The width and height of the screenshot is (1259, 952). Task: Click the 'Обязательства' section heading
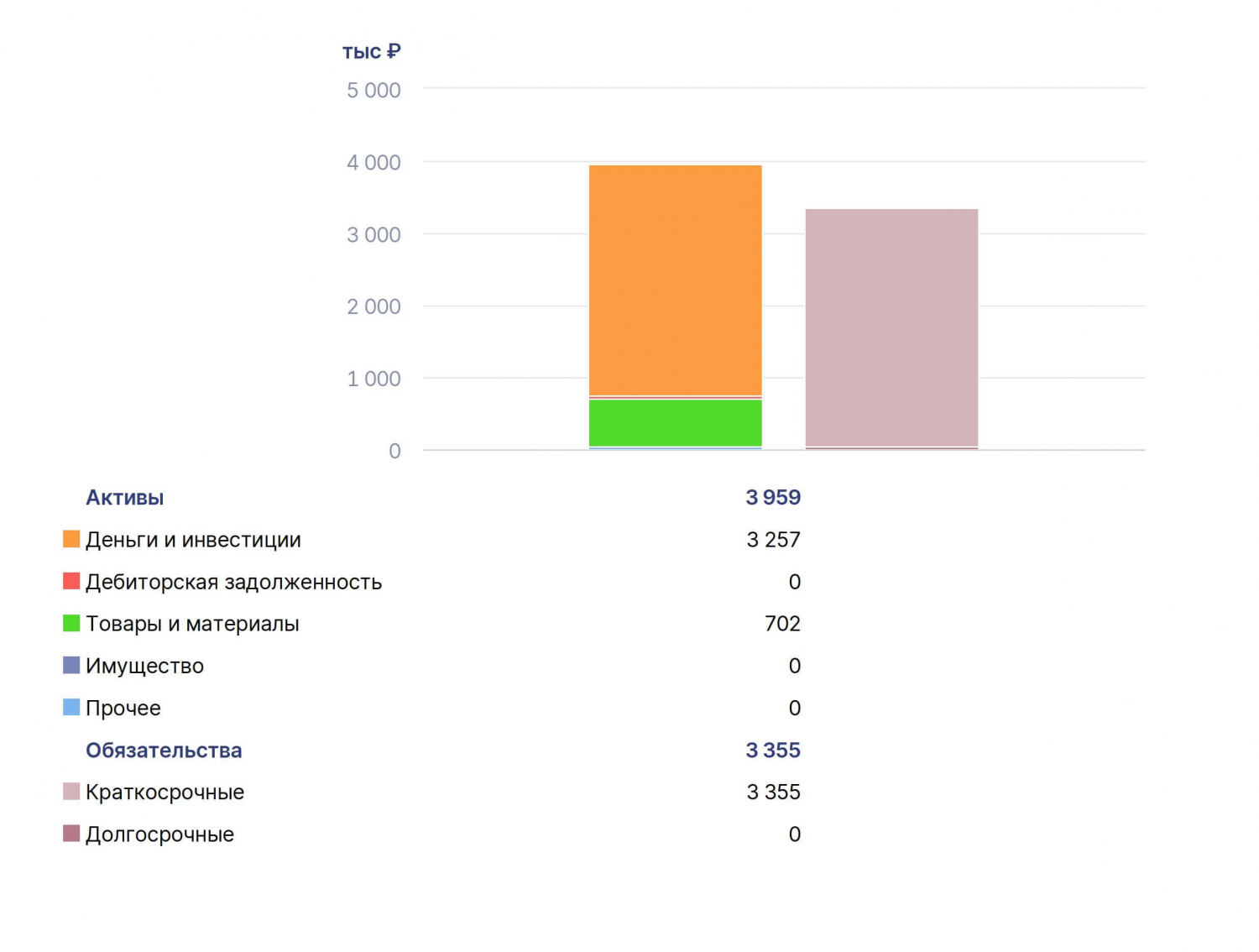pyautogui.click(x=164, y=751)
